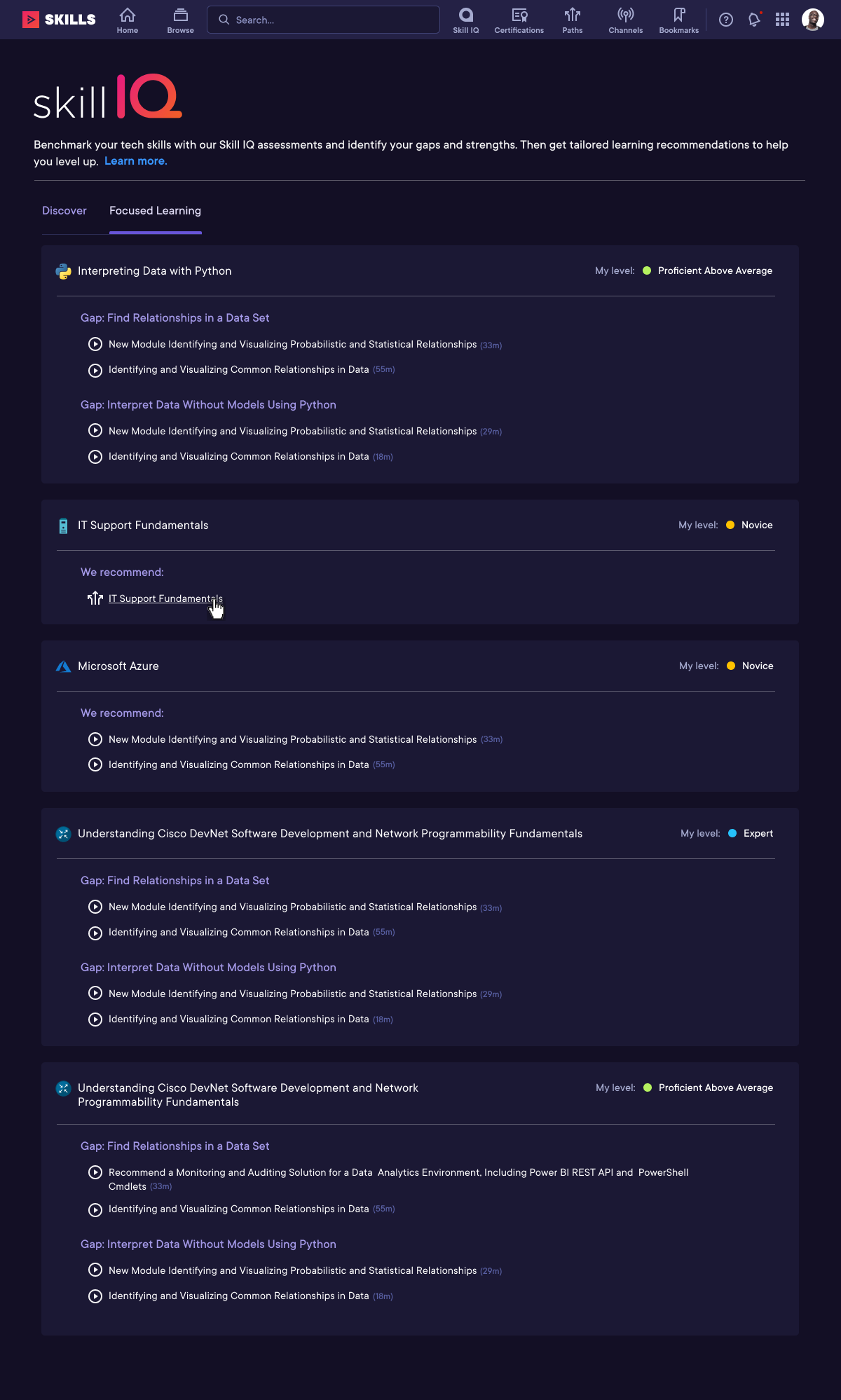Open the IT Support Fundamentals recommended path link
Screen dimensions: 841x1400
tap(165, 598)
